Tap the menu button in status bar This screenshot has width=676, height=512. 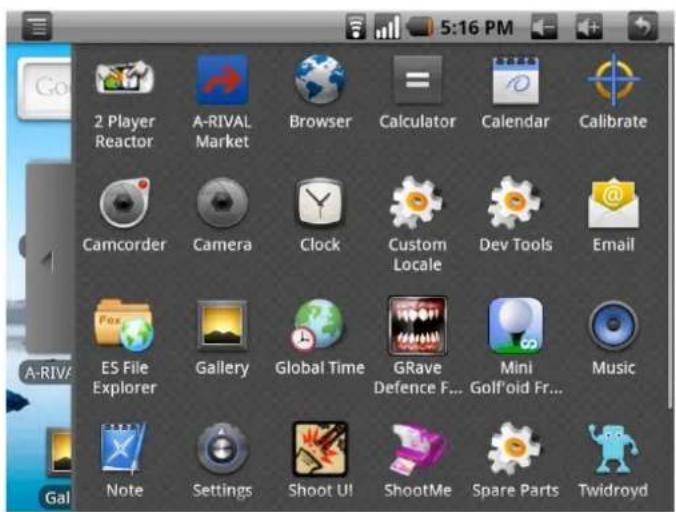point(37,27)
